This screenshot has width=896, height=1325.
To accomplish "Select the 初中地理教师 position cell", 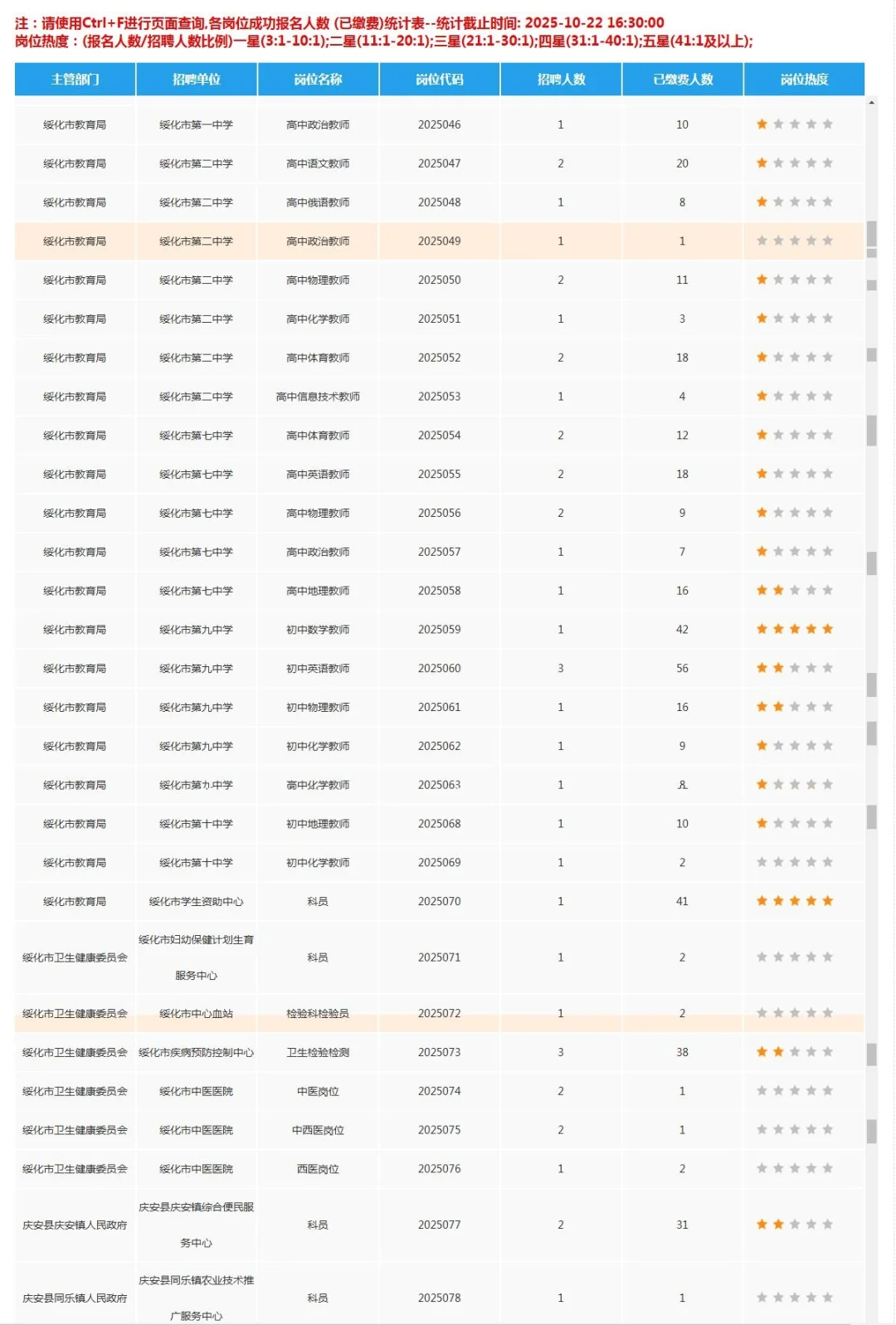I will pyautogui.click(x=318, y=824).
